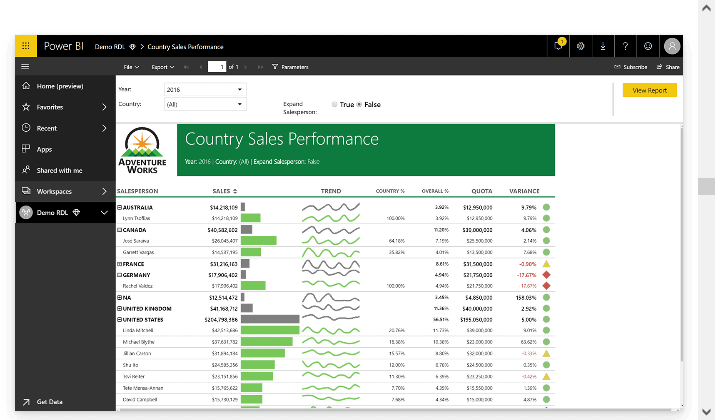This screenshot has height=420, width=715.
Task: Go to last page arrow
Action: tap(260, 67)
